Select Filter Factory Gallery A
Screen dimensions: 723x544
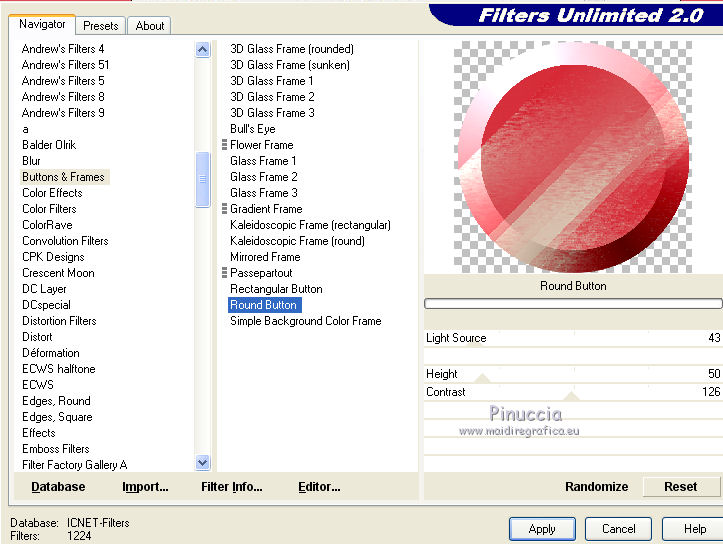(75, 465)
